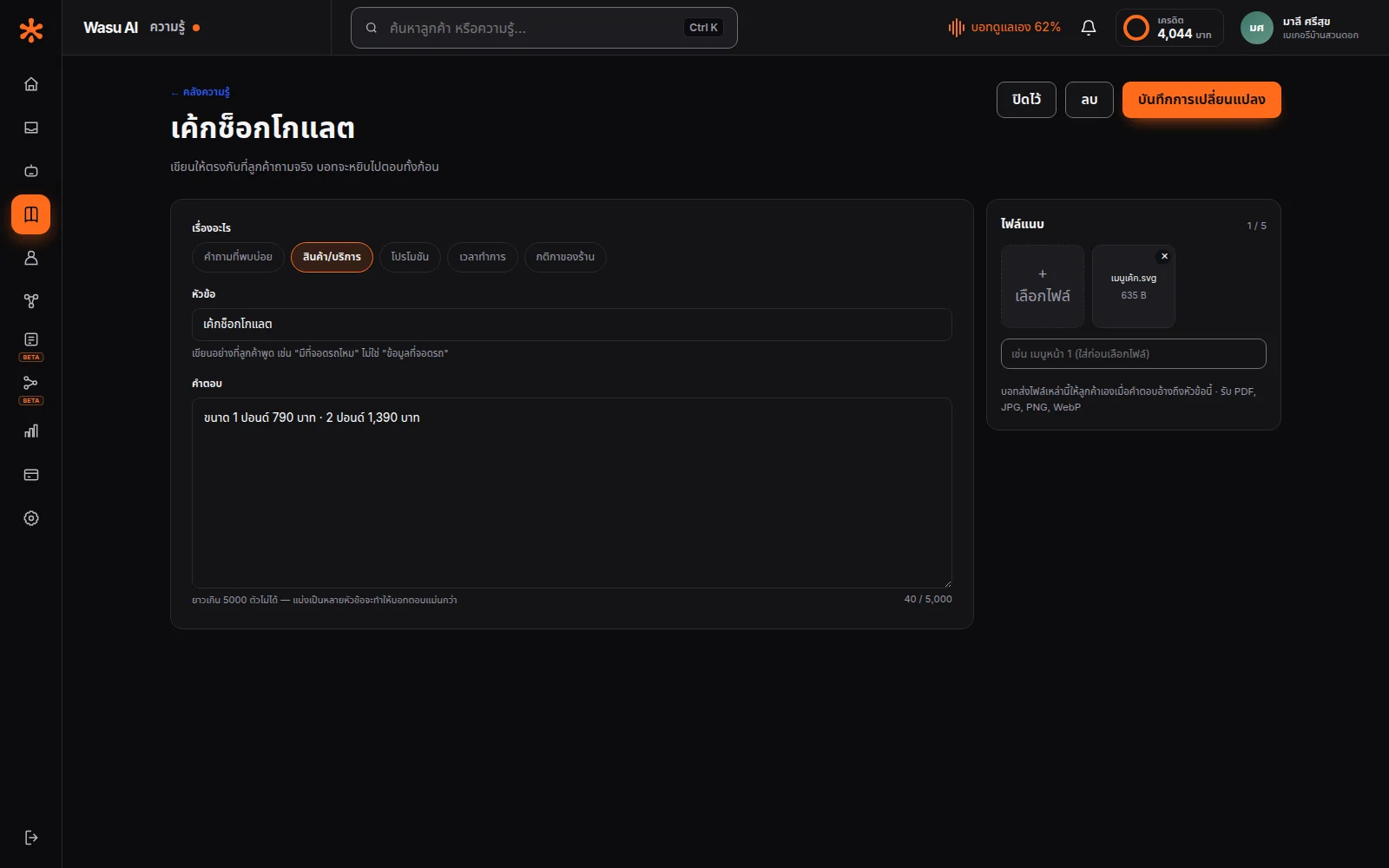Select the สินค้า/บริการ topic chip

(x=332, y=257)
